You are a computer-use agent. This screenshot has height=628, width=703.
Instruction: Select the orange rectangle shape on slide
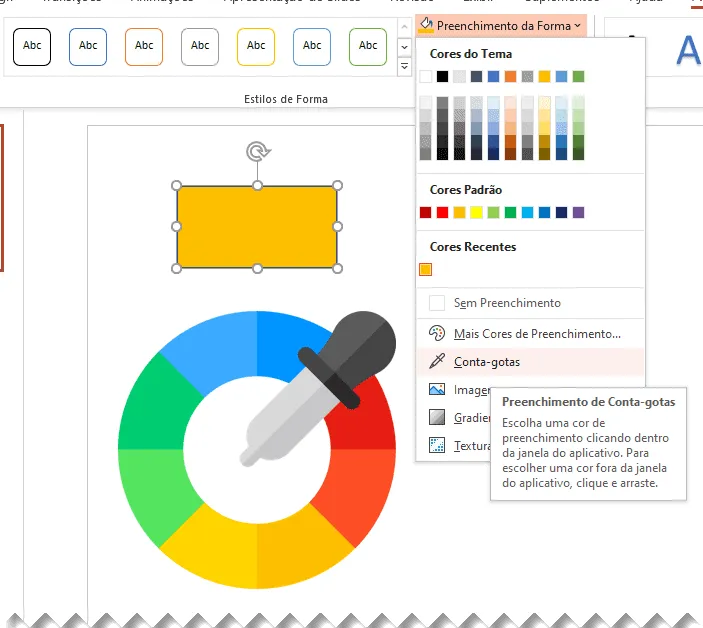pos(257,227)
